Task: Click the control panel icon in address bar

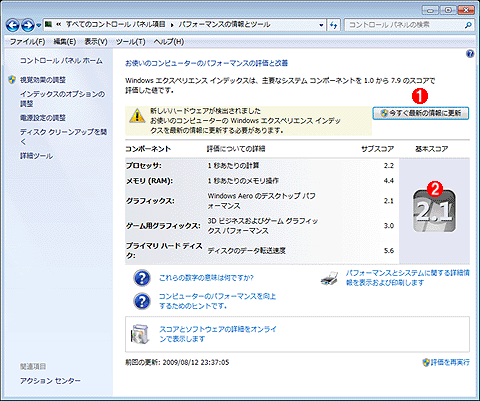Action: 49,24
